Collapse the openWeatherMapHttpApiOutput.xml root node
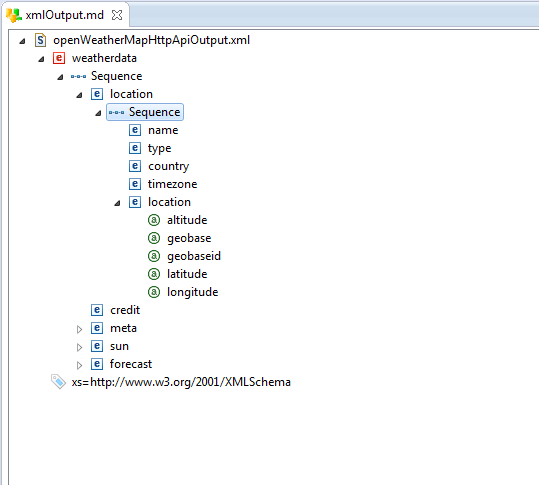 22,42
